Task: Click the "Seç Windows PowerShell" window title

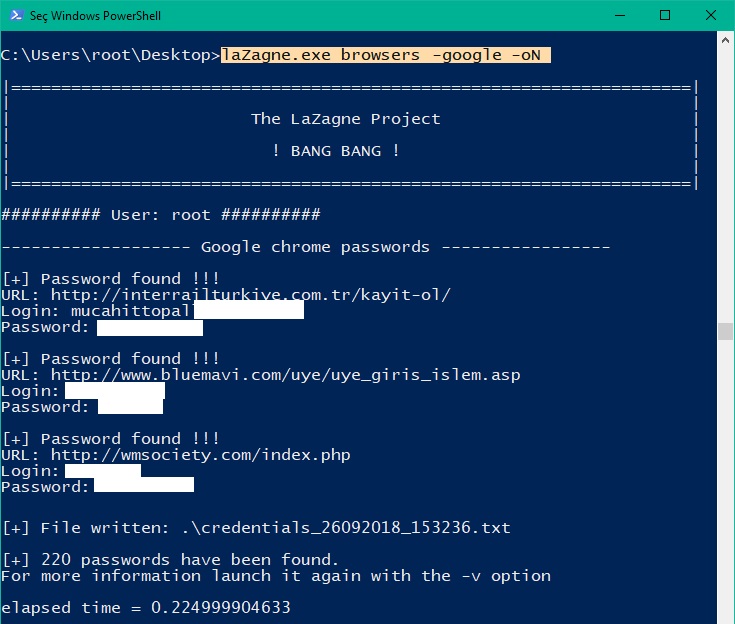Action: (97, 16)
